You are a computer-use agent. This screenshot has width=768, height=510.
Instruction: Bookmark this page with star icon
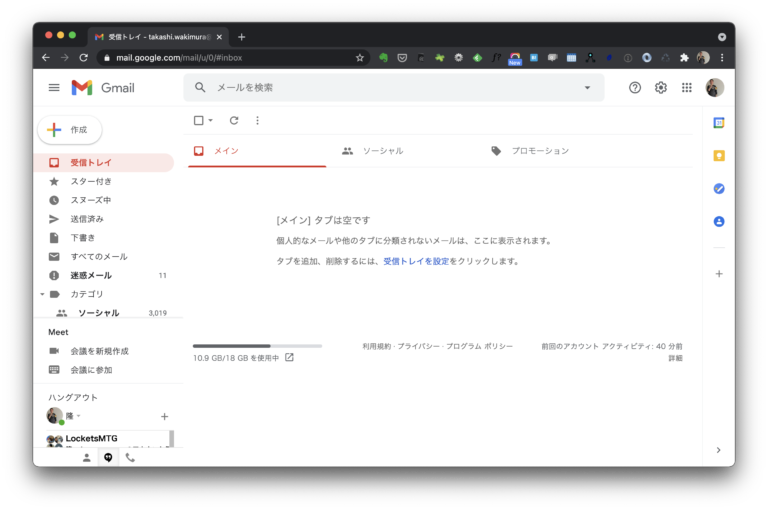tap(360, 58)
